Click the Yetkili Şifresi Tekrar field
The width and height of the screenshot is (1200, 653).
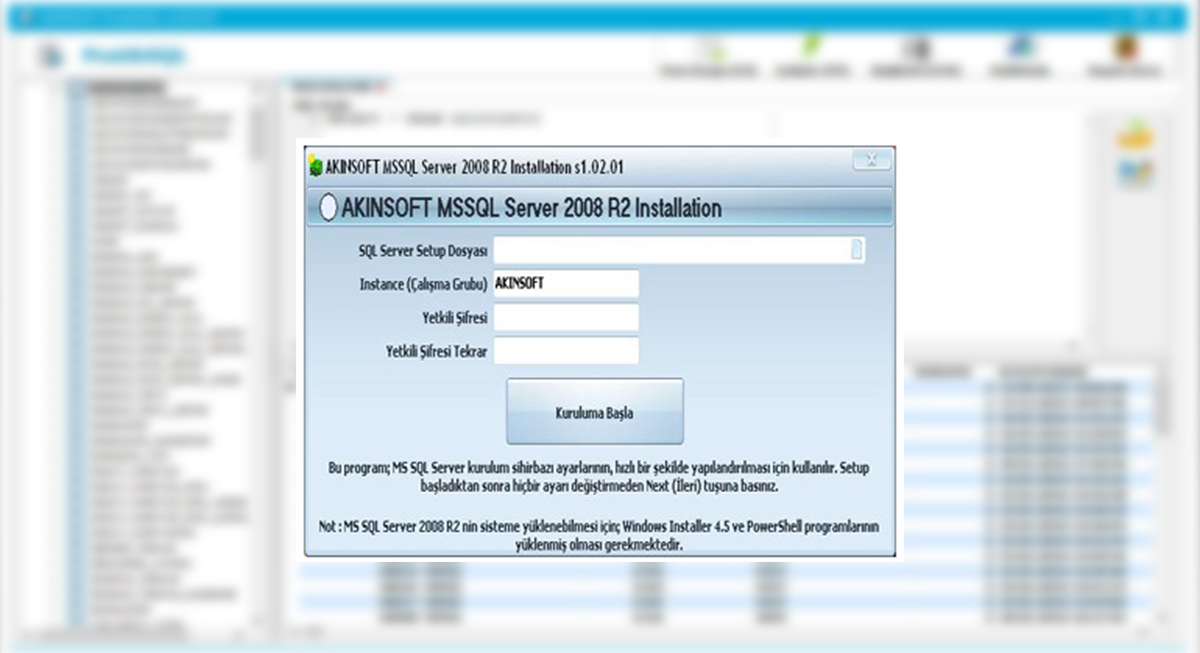point(567,350)
